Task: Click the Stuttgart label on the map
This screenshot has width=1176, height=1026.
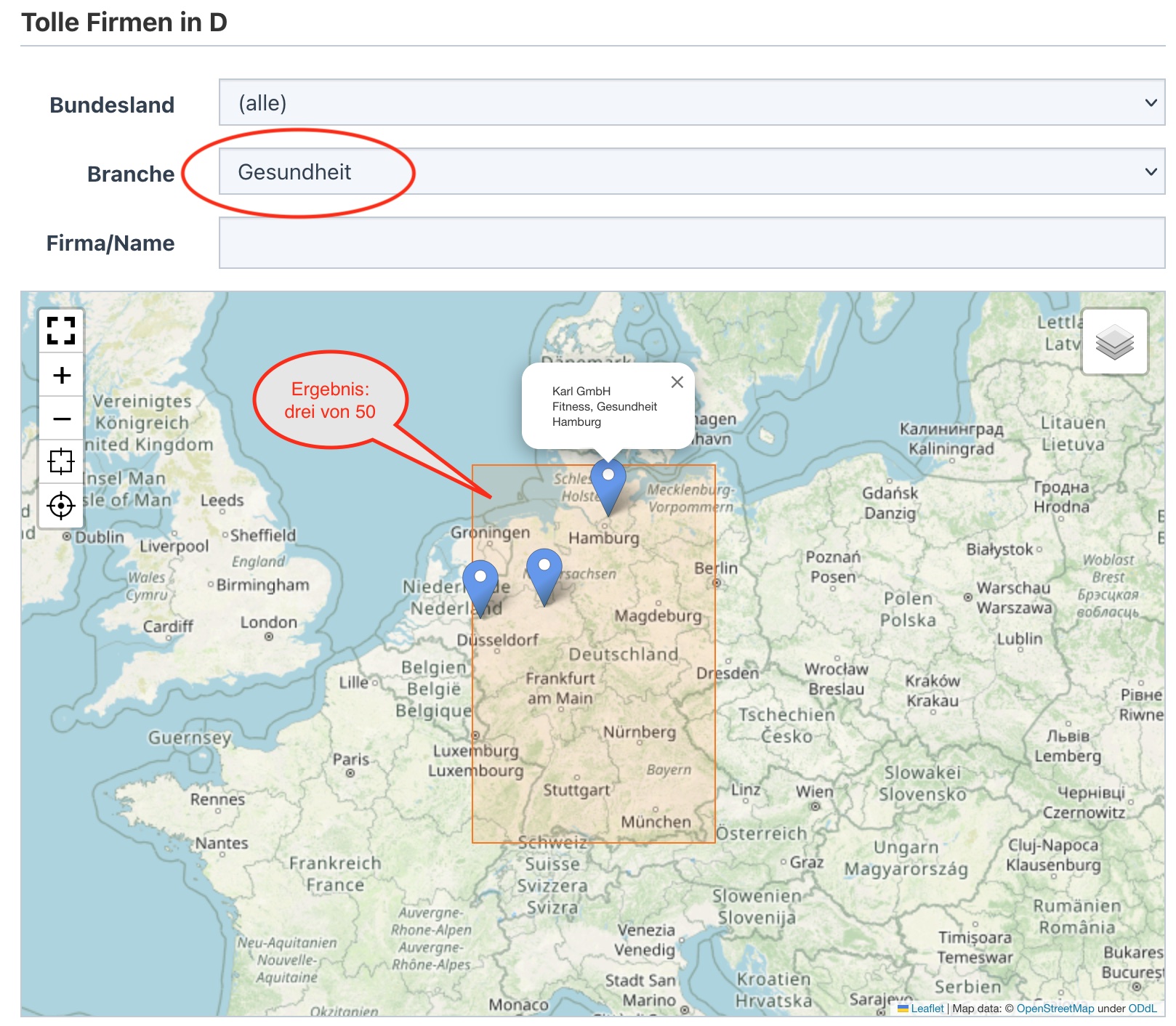Action: pos(577,790)
